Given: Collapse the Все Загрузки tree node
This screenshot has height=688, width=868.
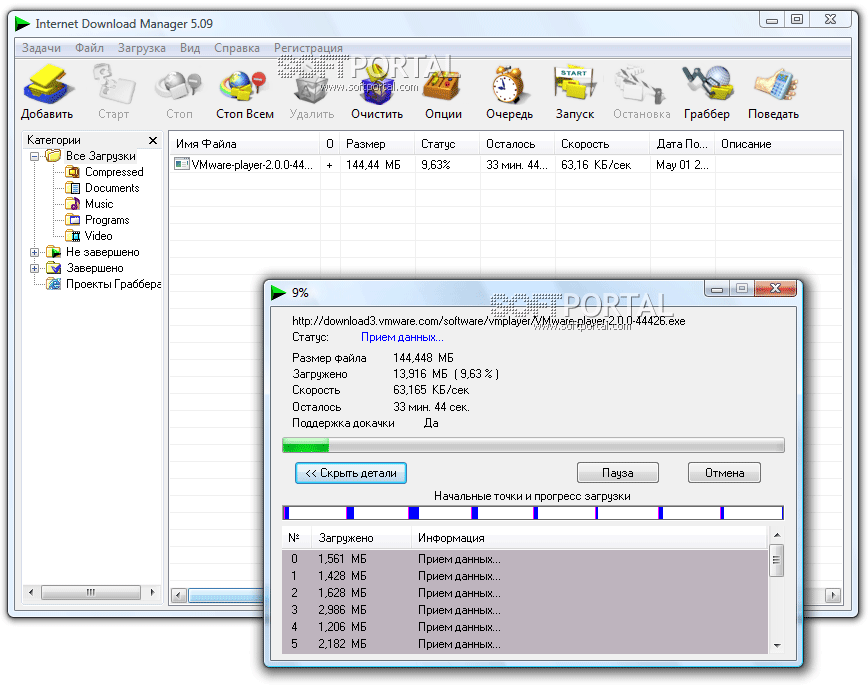Looking at the screenshot, I should coord(35,156).
